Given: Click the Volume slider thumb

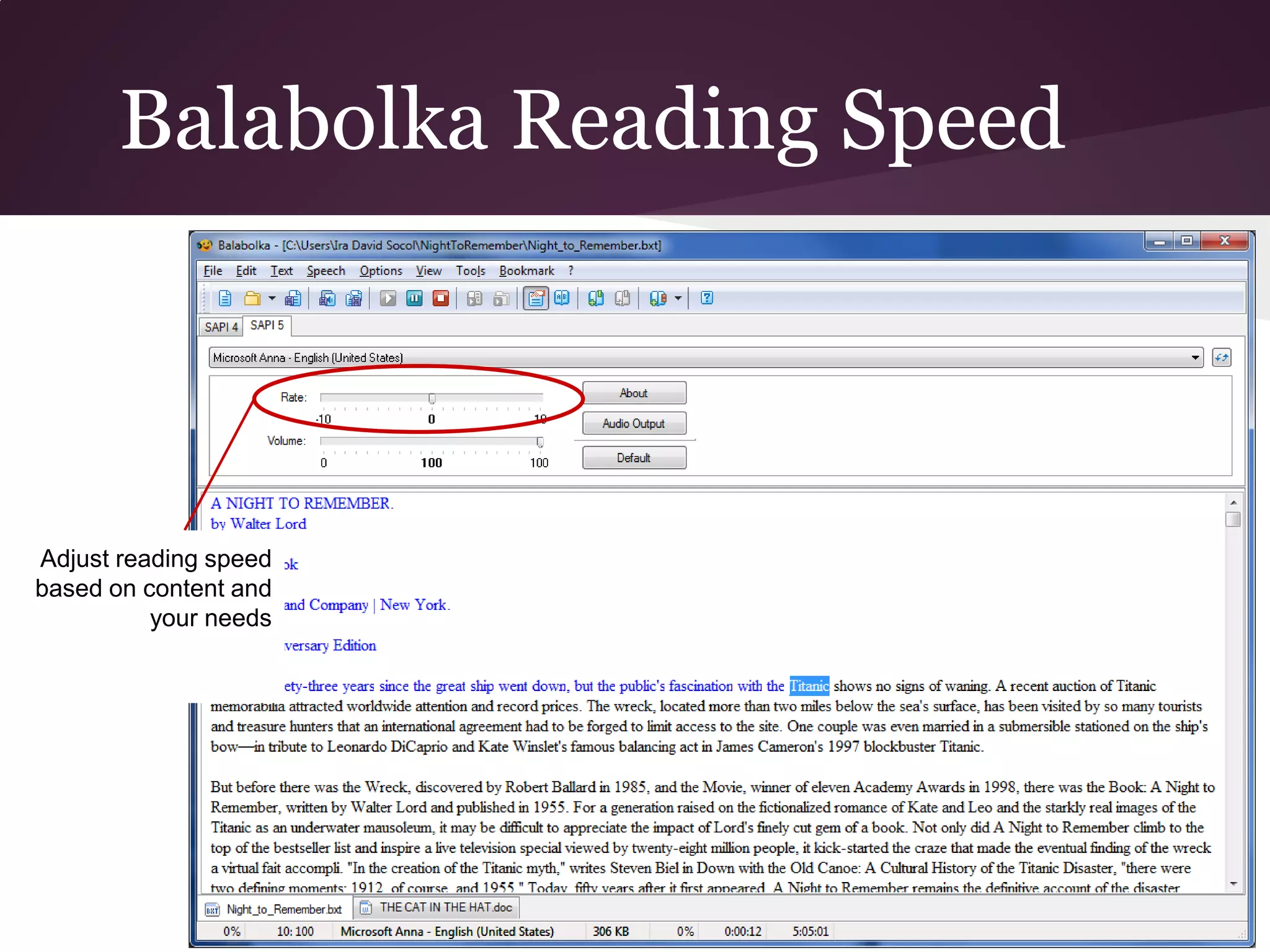Looking at the screenshot, I should click(x=540, y=442).
